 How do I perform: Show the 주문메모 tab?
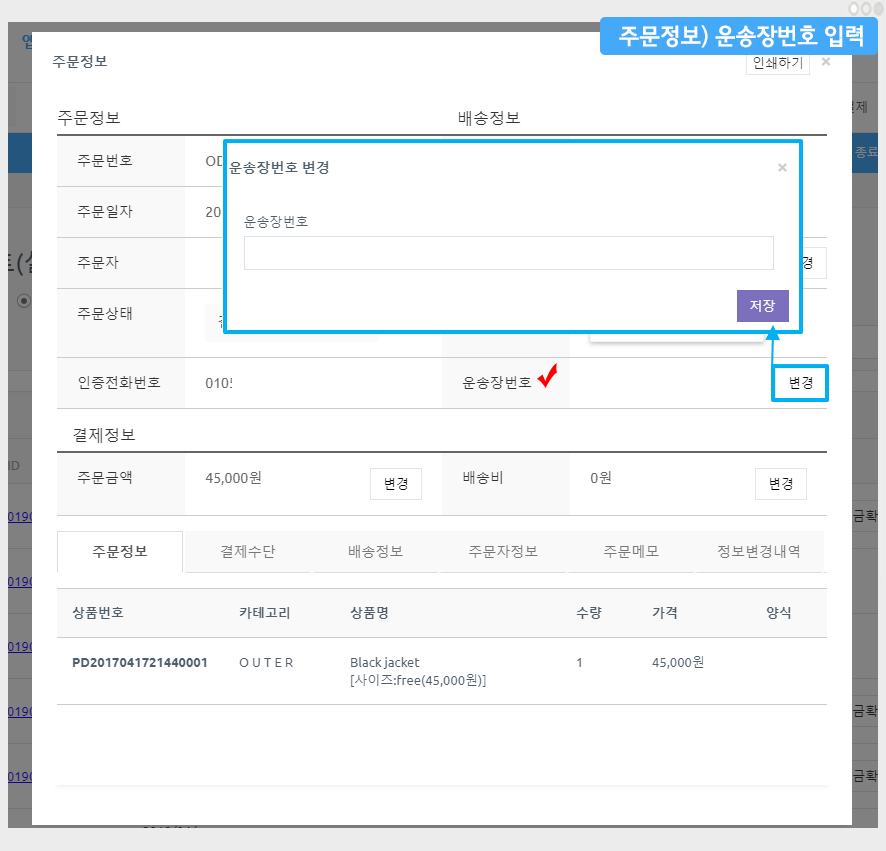pos(630,551)
